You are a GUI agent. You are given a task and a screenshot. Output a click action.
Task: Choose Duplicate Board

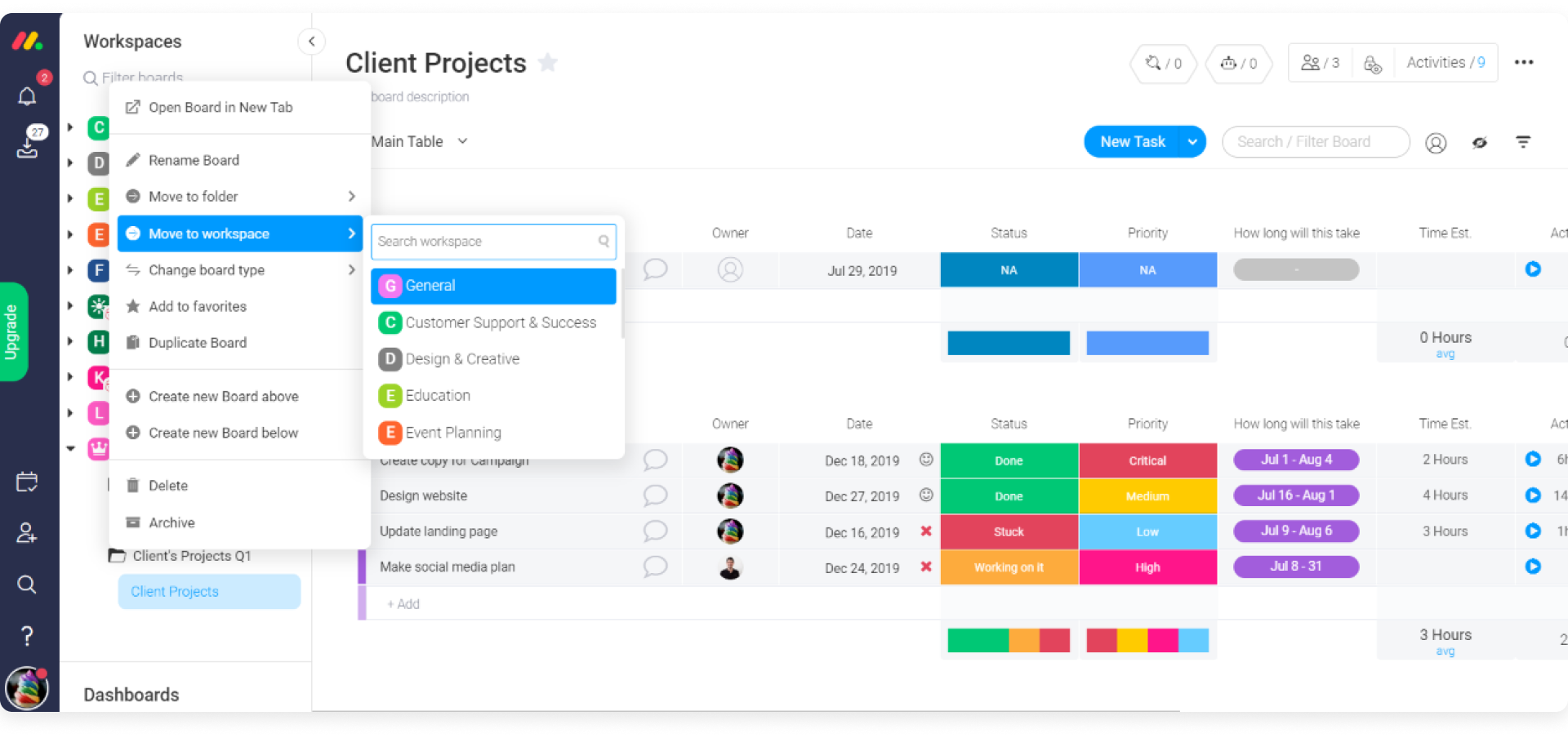[x=239, y=343]
